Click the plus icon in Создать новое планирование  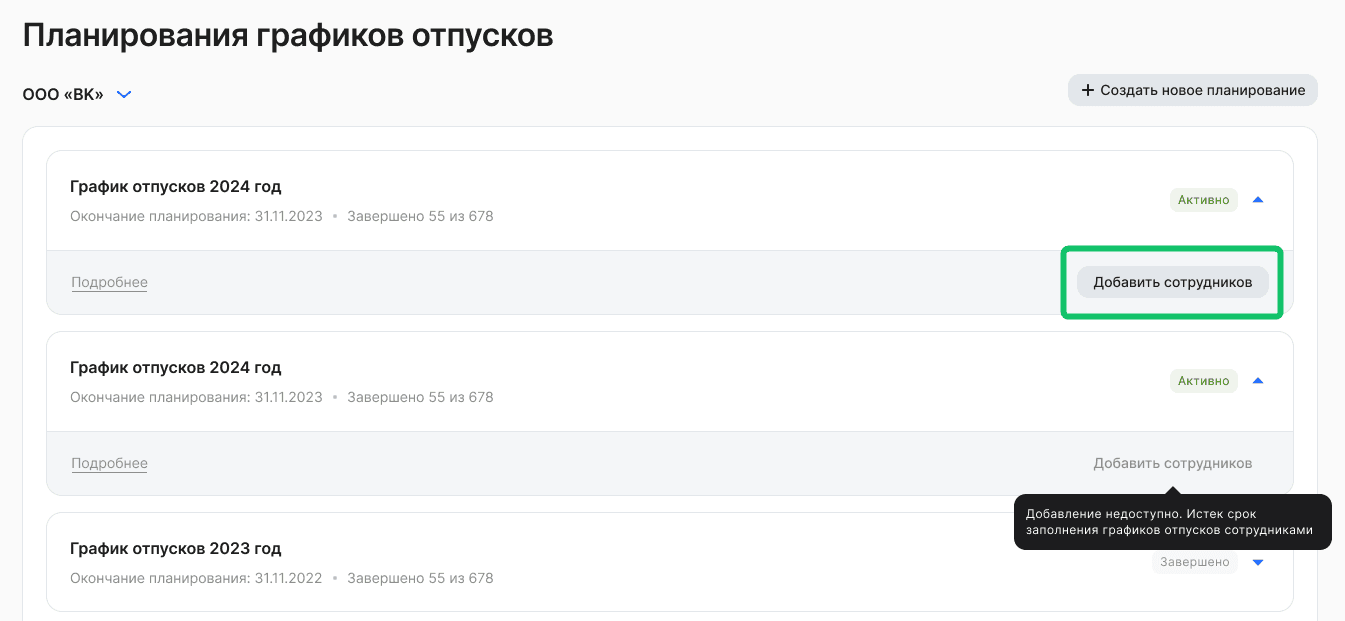1088,90
